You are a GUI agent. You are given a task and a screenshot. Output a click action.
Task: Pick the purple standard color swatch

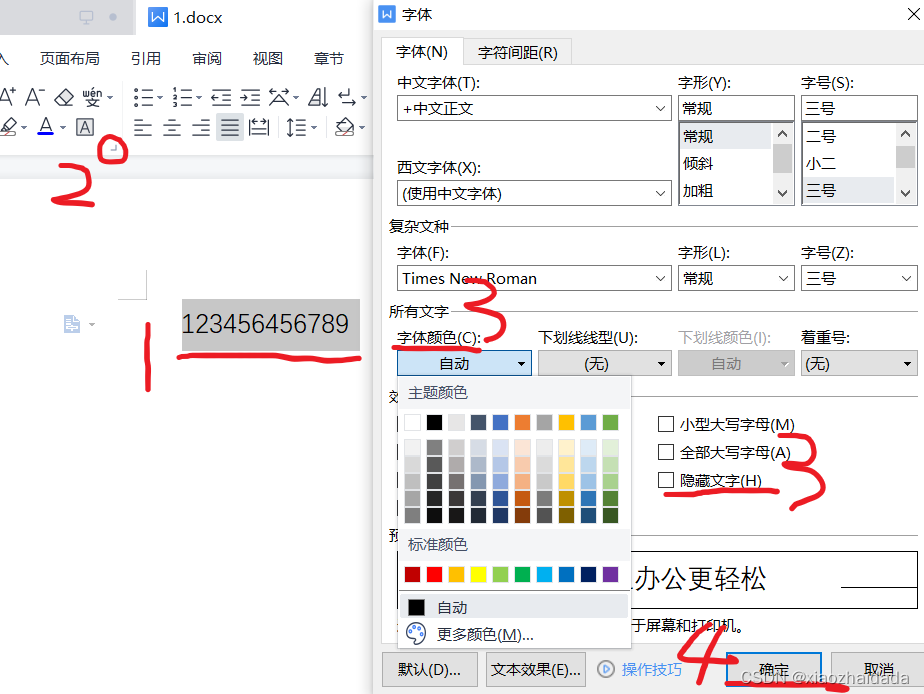(610, 574)
